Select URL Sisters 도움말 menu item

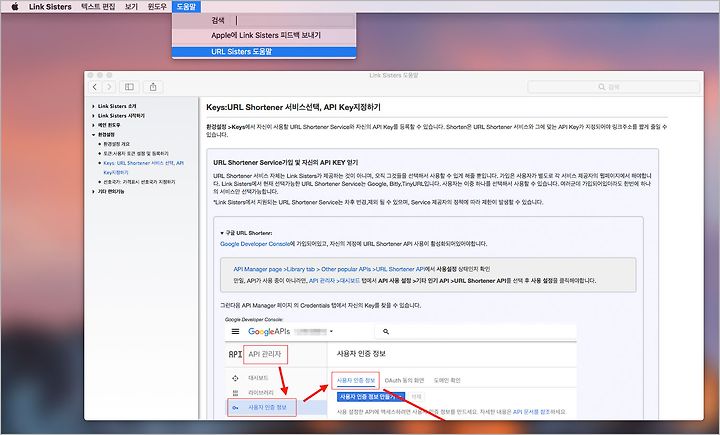pyautogui.click(x=264, y=51)
